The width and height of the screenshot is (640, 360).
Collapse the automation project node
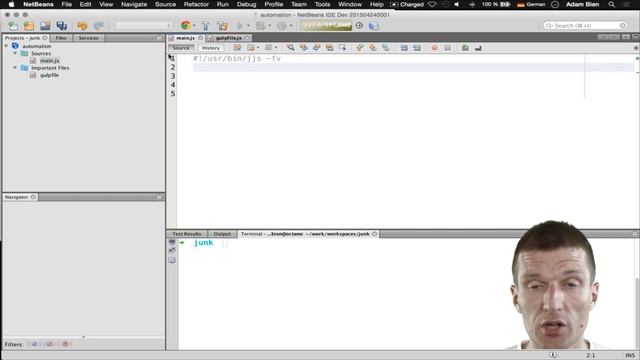pyautogui.click(x=6, y=46)
